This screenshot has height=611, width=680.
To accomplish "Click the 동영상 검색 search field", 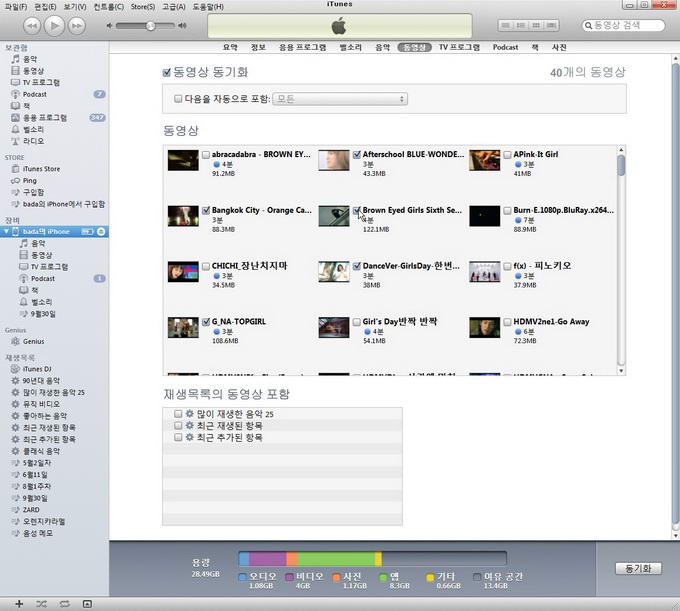I will click(624, 26).
